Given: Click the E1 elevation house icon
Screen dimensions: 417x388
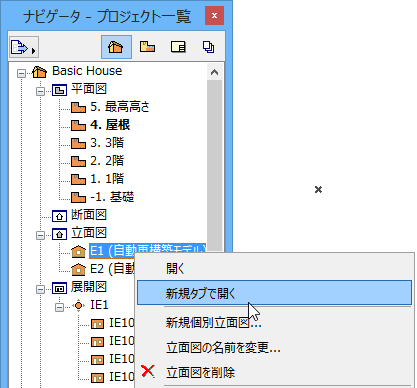Looking at the screenshot, I should [78, 251].
